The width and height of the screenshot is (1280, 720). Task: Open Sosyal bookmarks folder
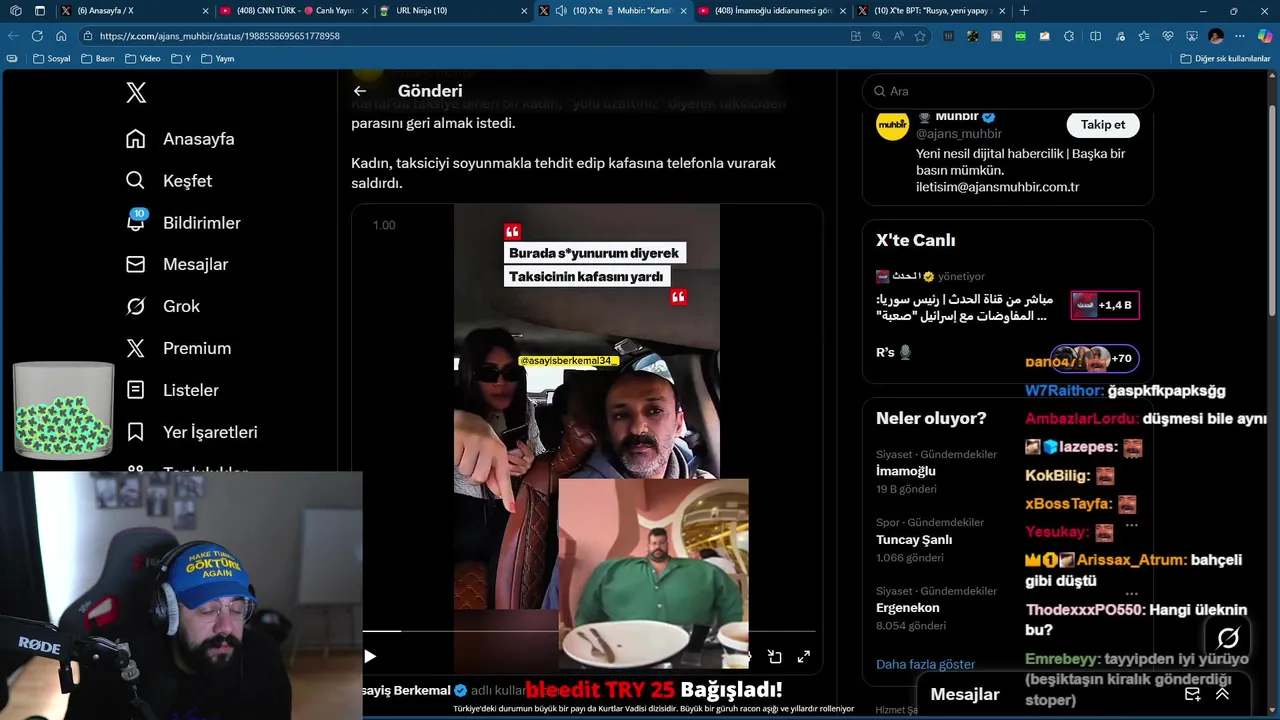(52, 59)
